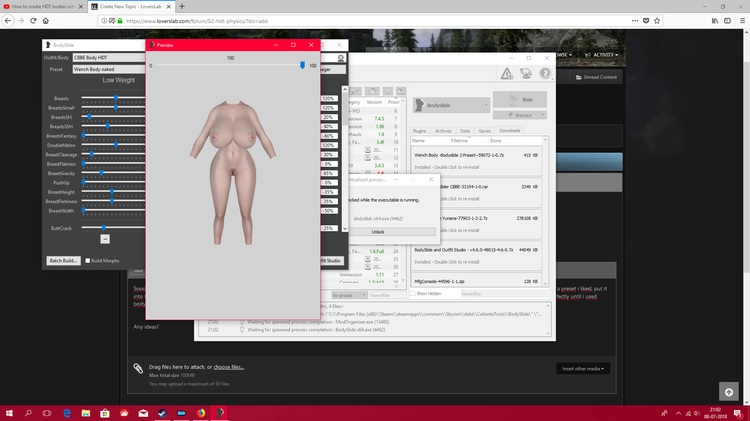Click the Batch Build button
Viewport: 750px width, 421px height.
[x=63, y=261]
